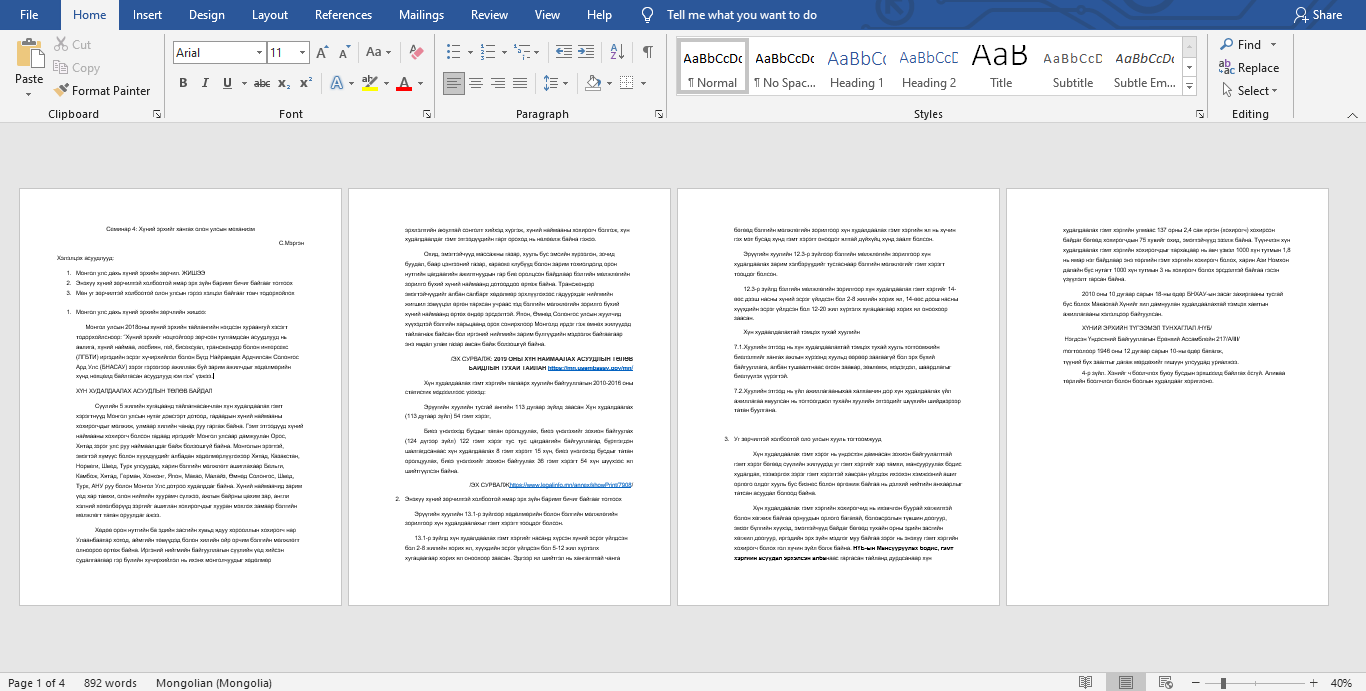Open the References tab

[x=343, y=15]
